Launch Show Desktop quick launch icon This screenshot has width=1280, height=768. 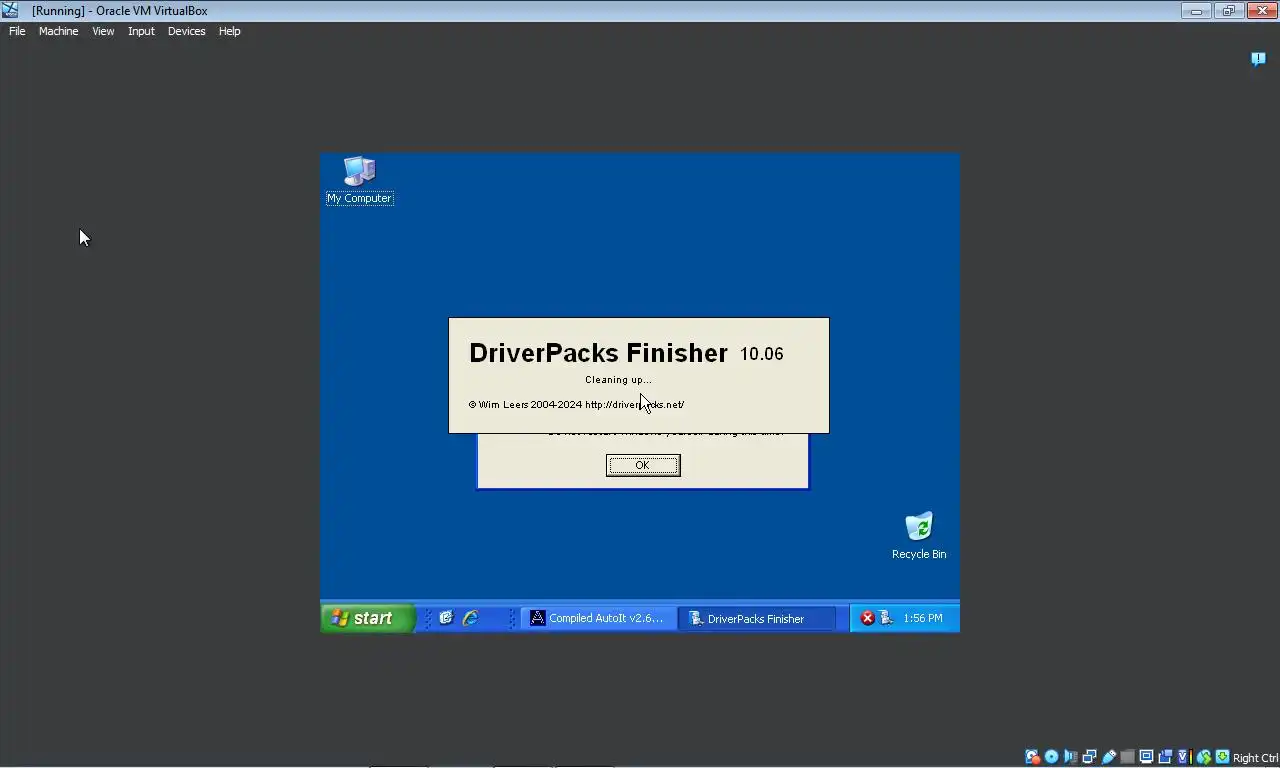coord(446,618)
